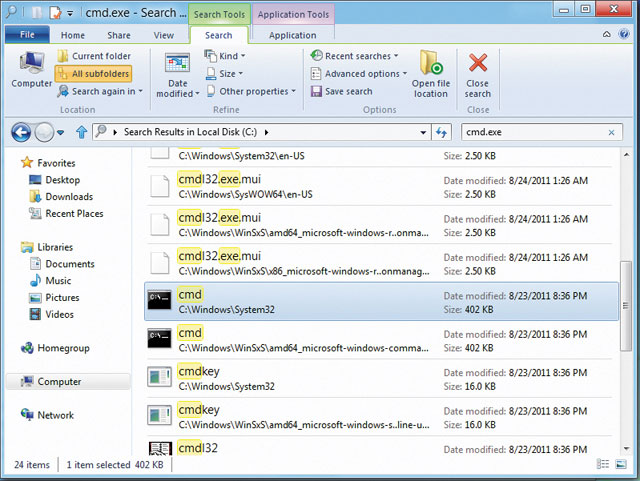The height and width of the screenshot is (481, 640).
Task: Open Help via question mark icon
Action: pos(624,34)
